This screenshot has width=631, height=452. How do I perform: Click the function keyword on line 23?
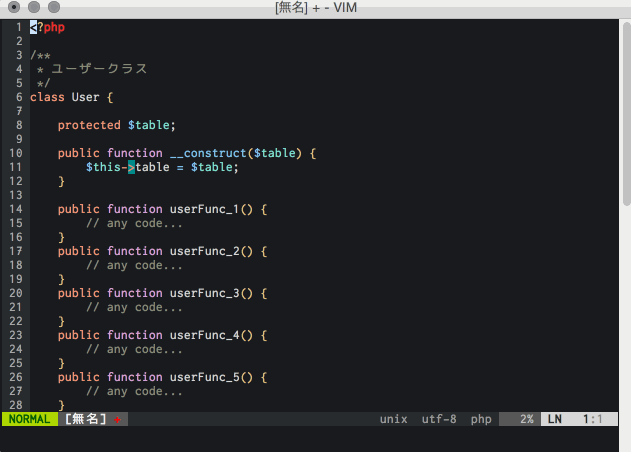pos(134,335)
